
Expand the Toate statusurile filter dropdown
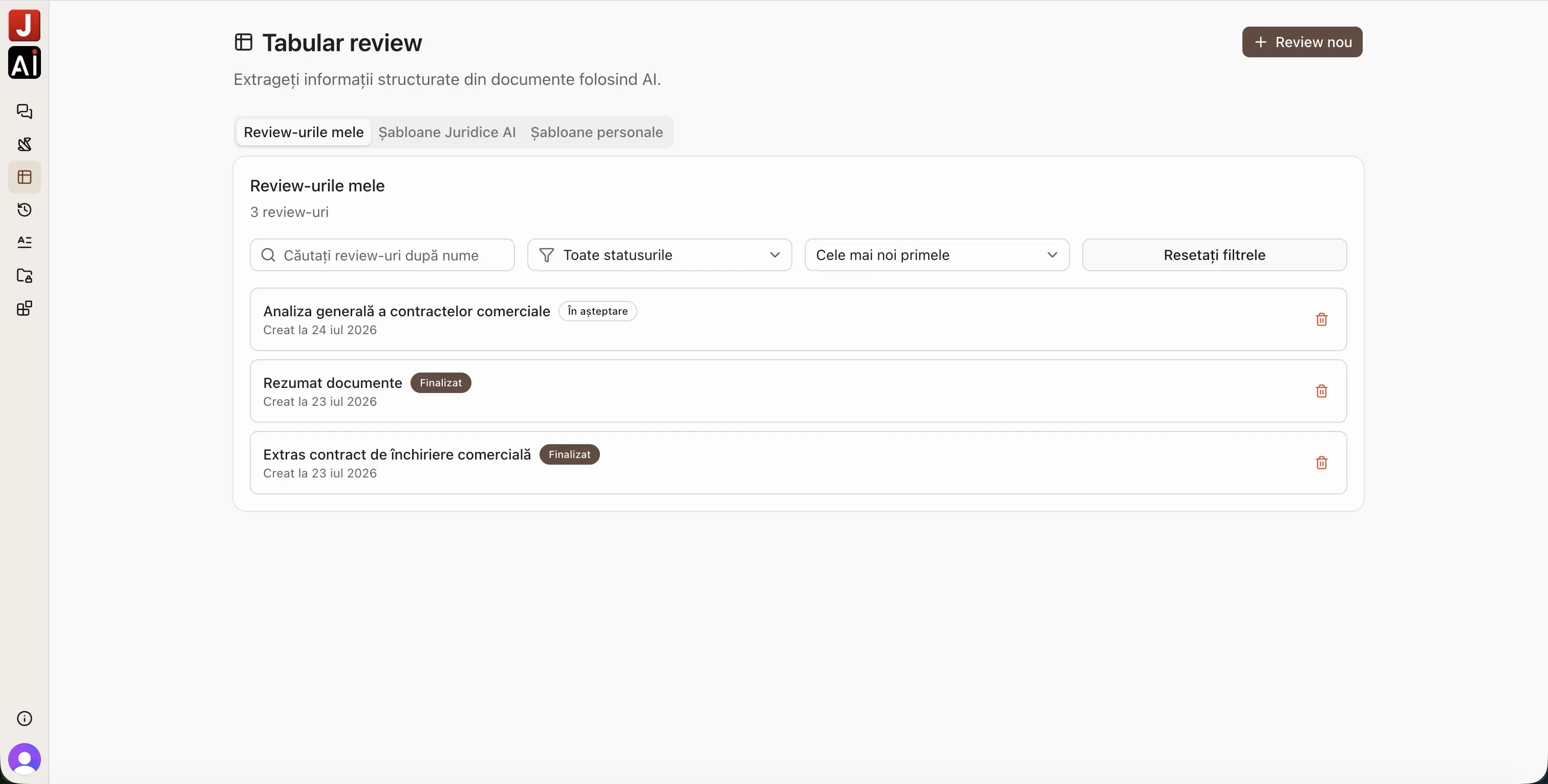pyautogui.click(x=659, y=255)
